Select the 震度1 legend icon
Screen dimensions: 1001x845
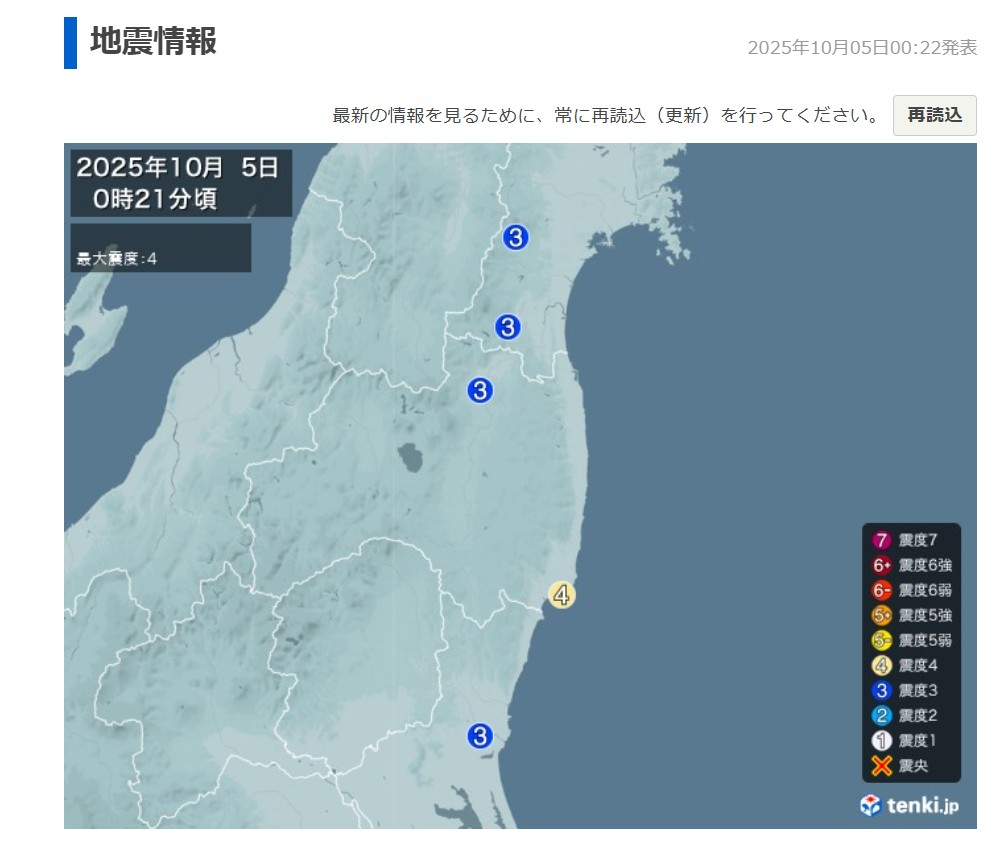tap(881, 741)
